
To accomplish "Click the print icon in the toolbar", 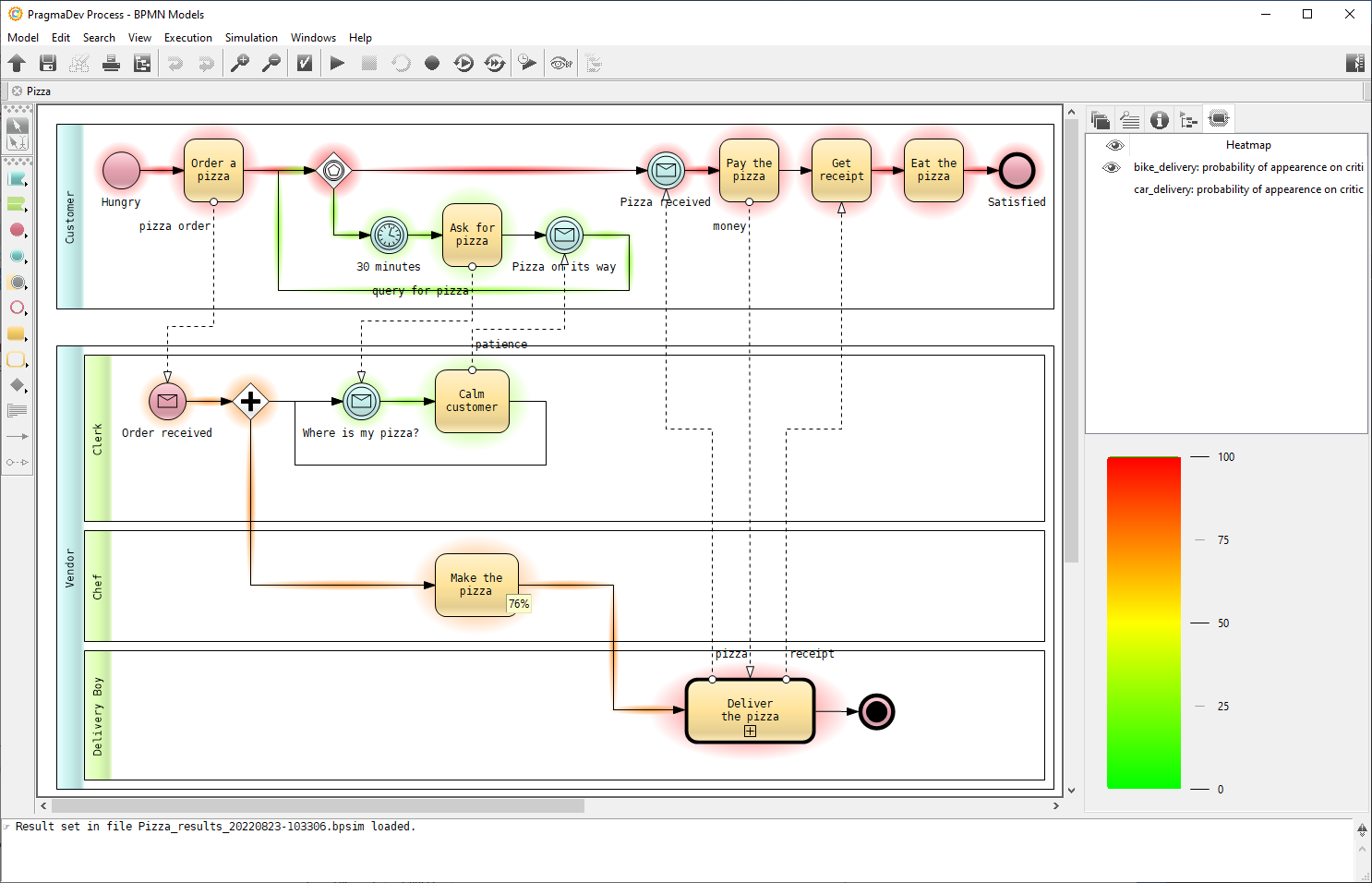I will point(111,63).
